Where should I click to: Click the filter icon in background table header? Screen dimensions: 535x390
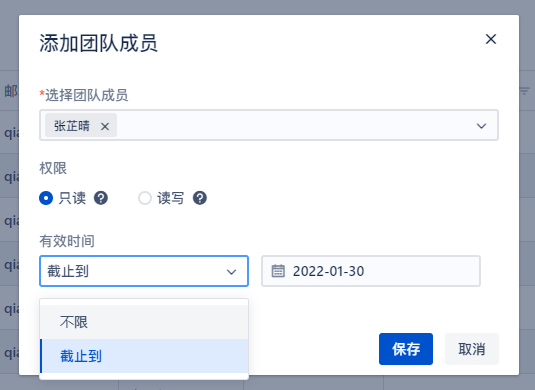coord(524,91)
